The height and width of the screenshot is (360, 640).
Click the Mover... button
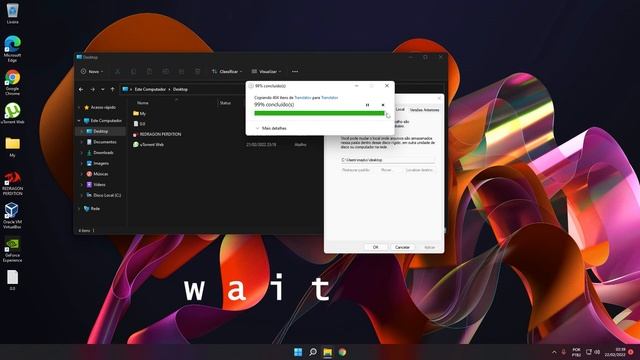(387, 170)
